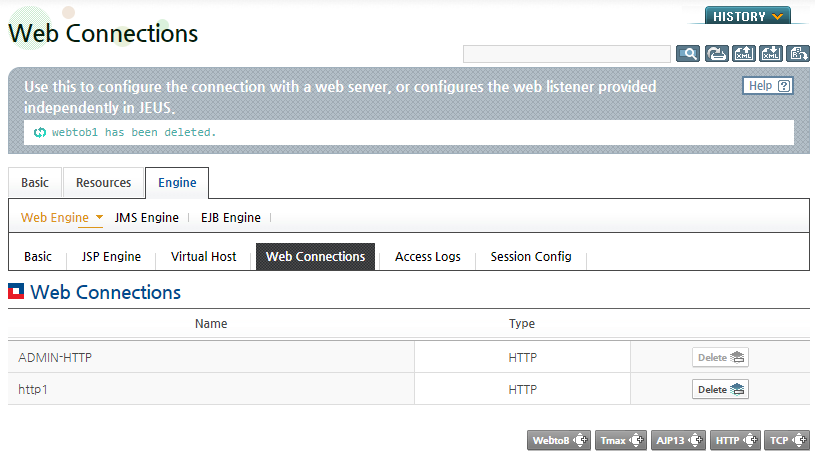Open the Virtual Host sub-tab
Viewport: 815px width, 458px height.
tap(203, 256)
